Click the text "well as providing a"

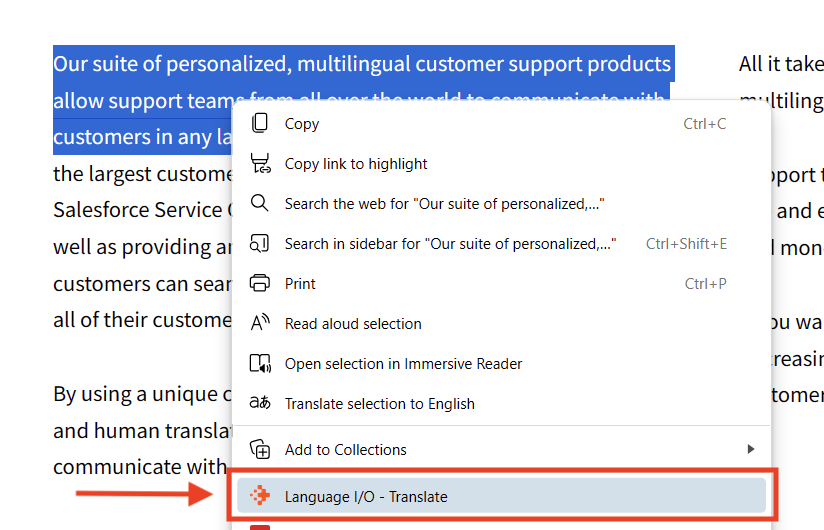[142, 247]
